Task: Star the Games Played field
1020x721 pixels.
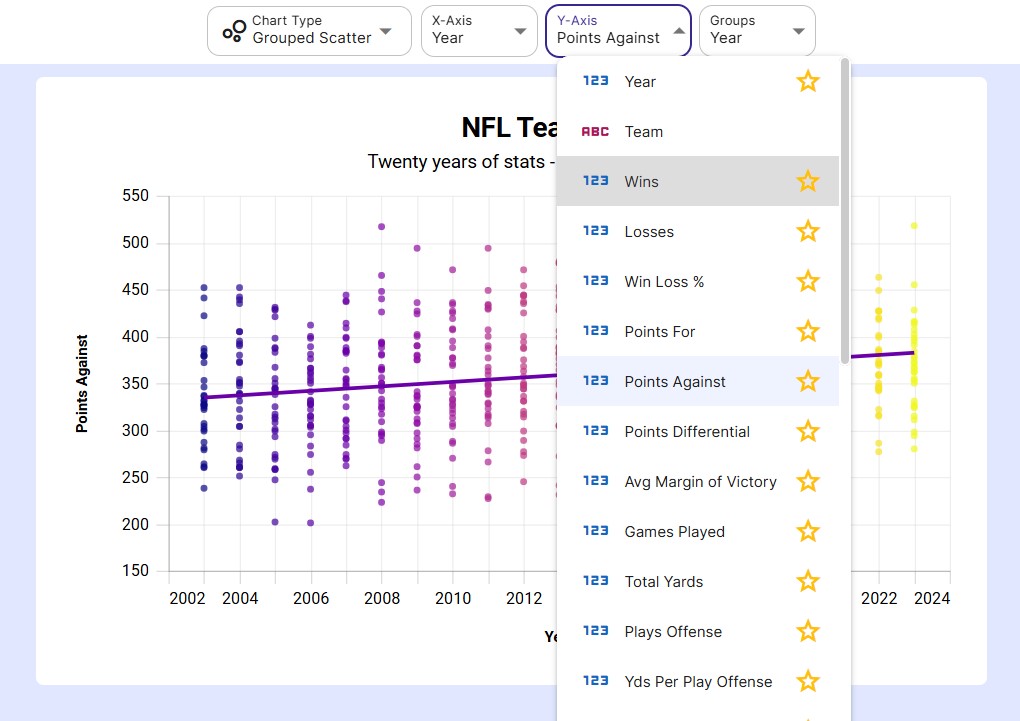Action: pos(807,532)
